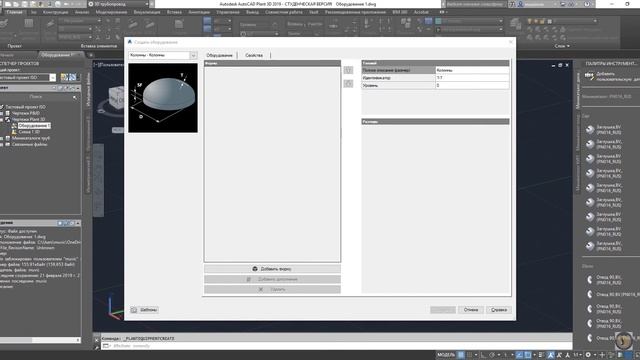Click save icon in quick access toolbar

(25, 4)
